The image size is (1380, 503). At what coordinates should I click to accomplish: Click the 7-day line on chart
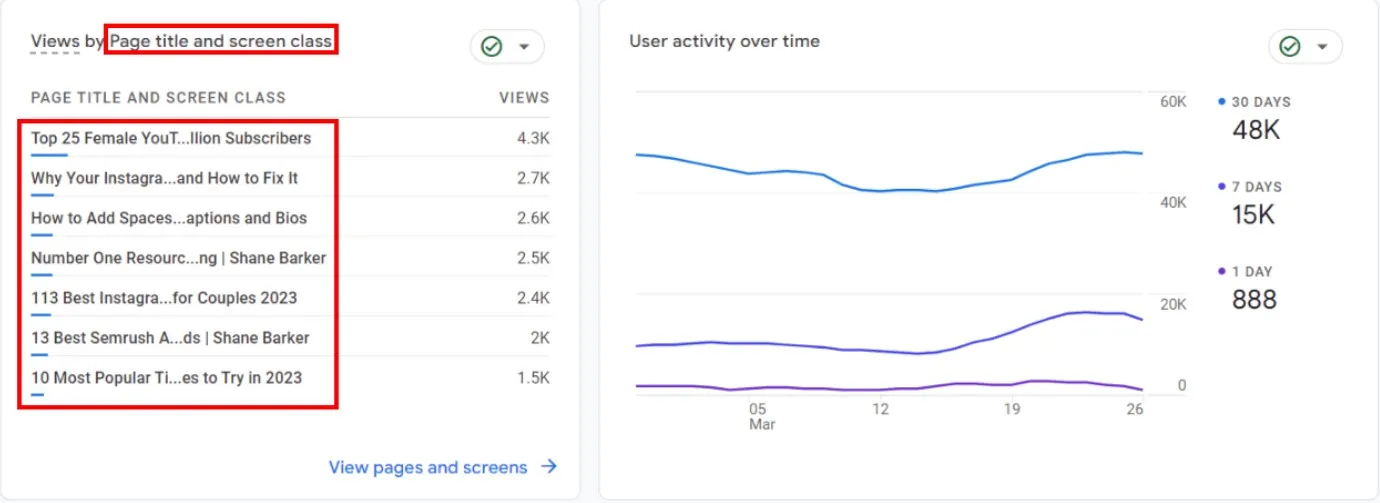tap(880, 351)
